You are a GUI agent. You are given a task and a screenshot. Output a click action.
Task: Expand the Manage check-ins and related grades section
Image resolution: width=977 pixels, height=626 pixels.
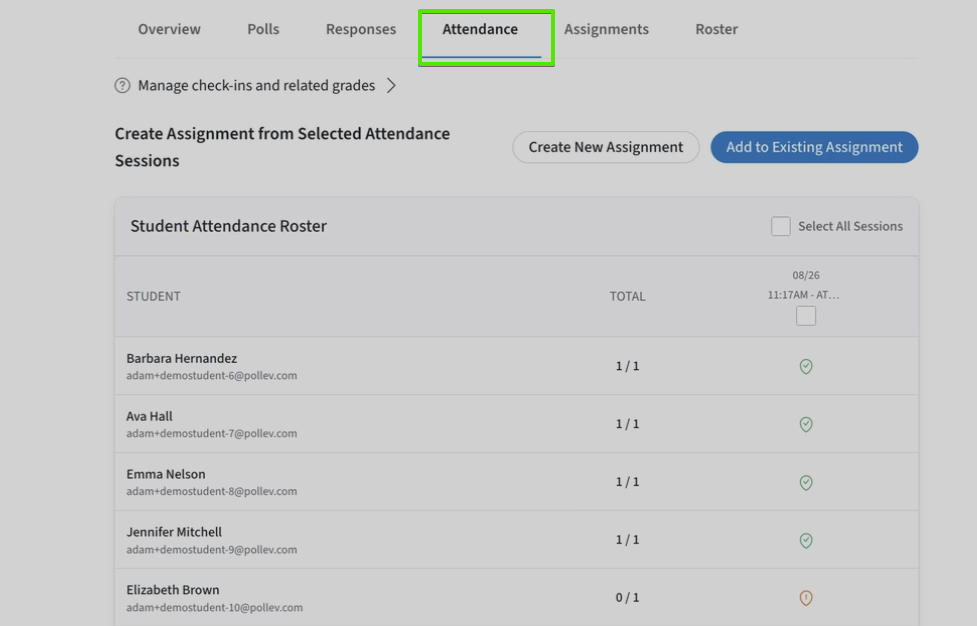coord(255,85)
